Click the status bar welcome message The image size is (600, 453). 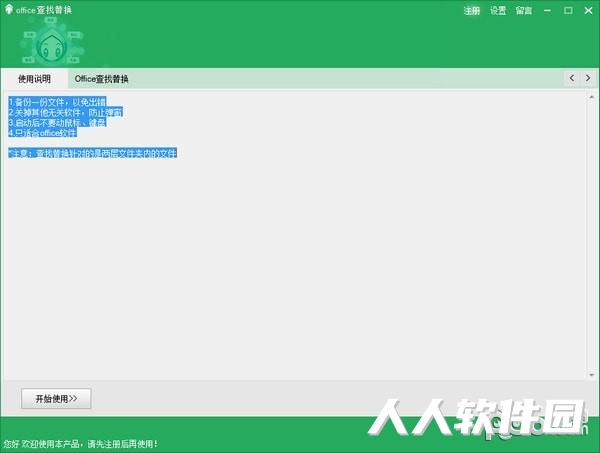(80, 444)
